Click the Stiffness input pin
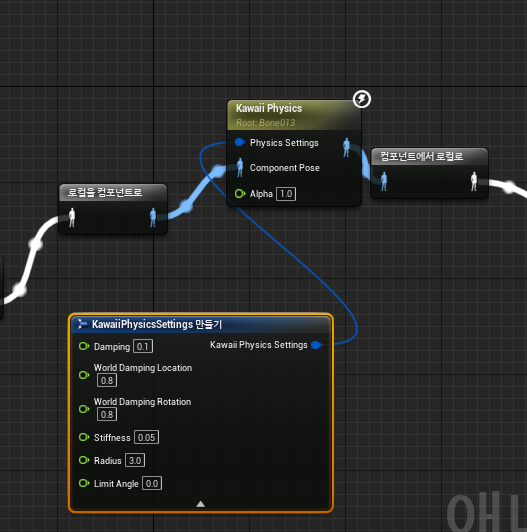The height and width of the screenshot is (532, 527). [83, 437]
